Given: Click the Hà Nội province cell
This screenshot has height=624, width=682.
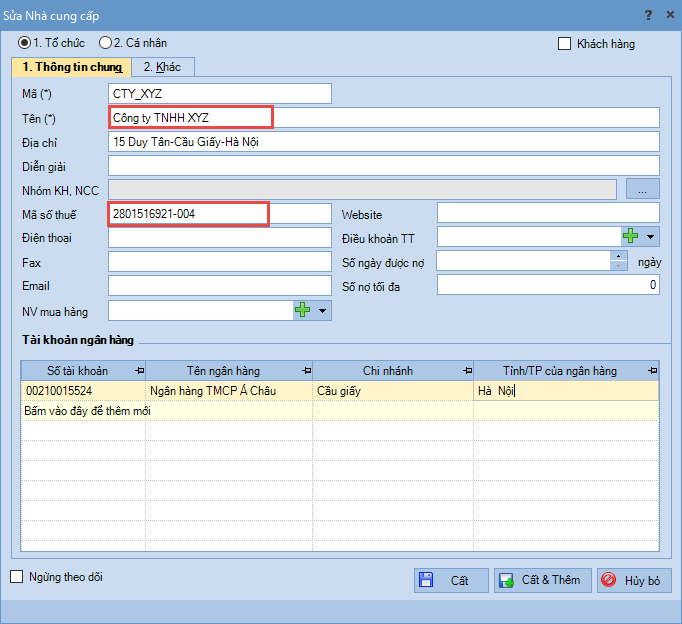Looking at the screenshot, I should pyautogui.click(x=566, y=390).
